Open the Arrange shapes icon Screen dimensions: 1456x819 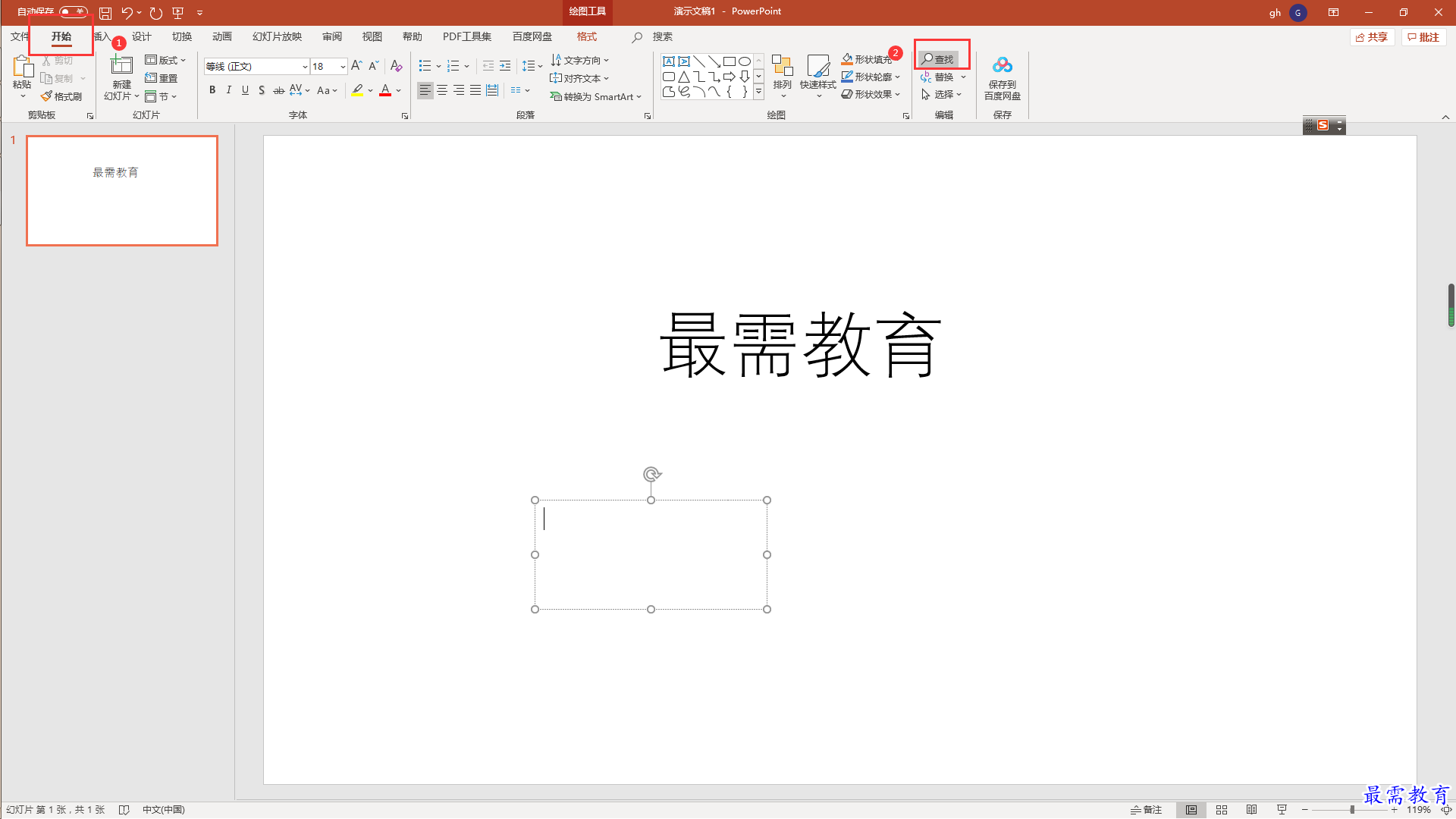tap(783, 66)
